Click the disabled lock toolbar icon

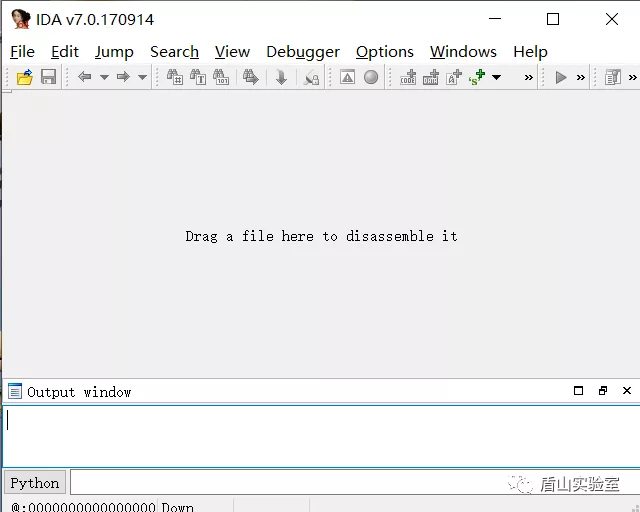tap(311, 77)
